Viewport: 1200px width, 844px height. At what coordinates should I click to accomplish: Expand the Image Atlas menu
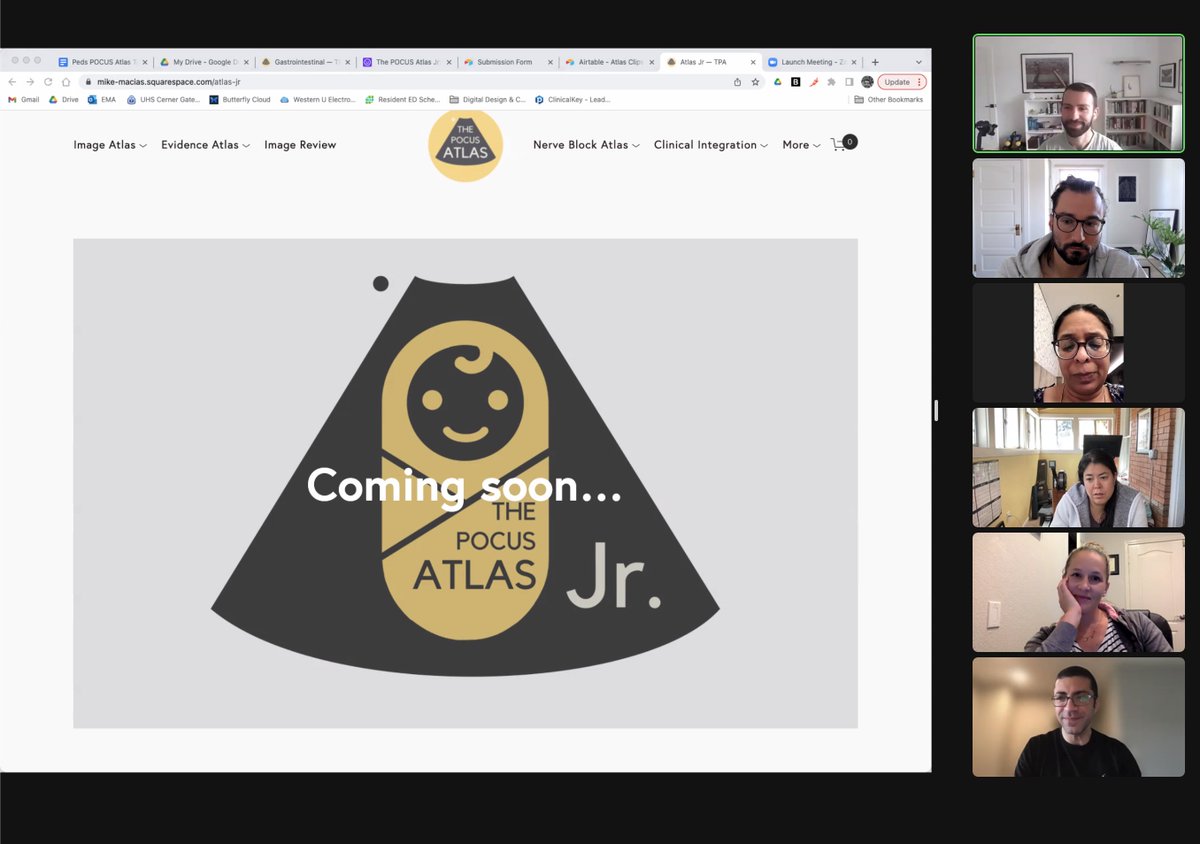(110, 145)
